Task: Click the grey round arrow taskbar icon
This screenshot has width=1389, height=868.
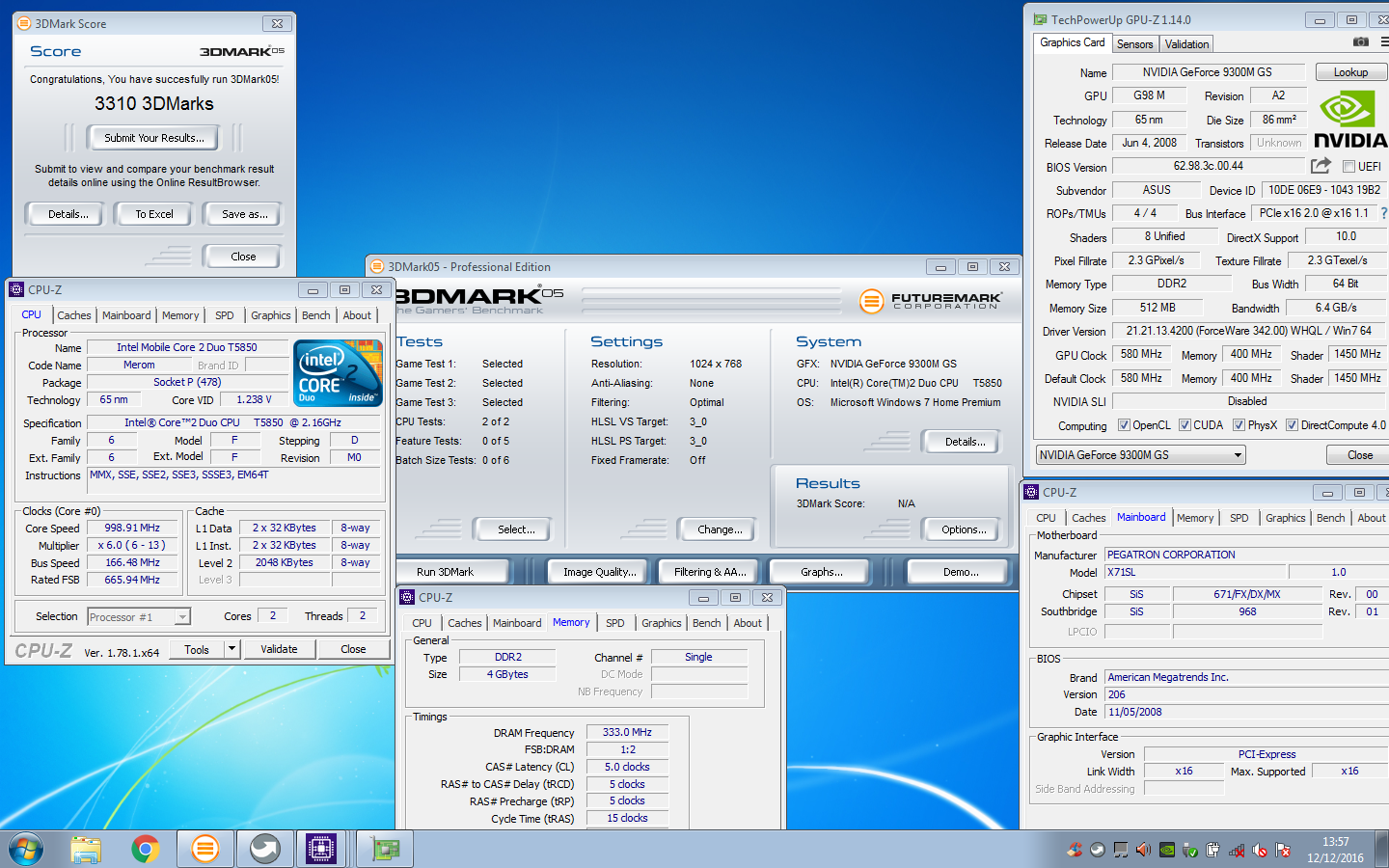Action: pyautogui.click(x=263, y=849)
